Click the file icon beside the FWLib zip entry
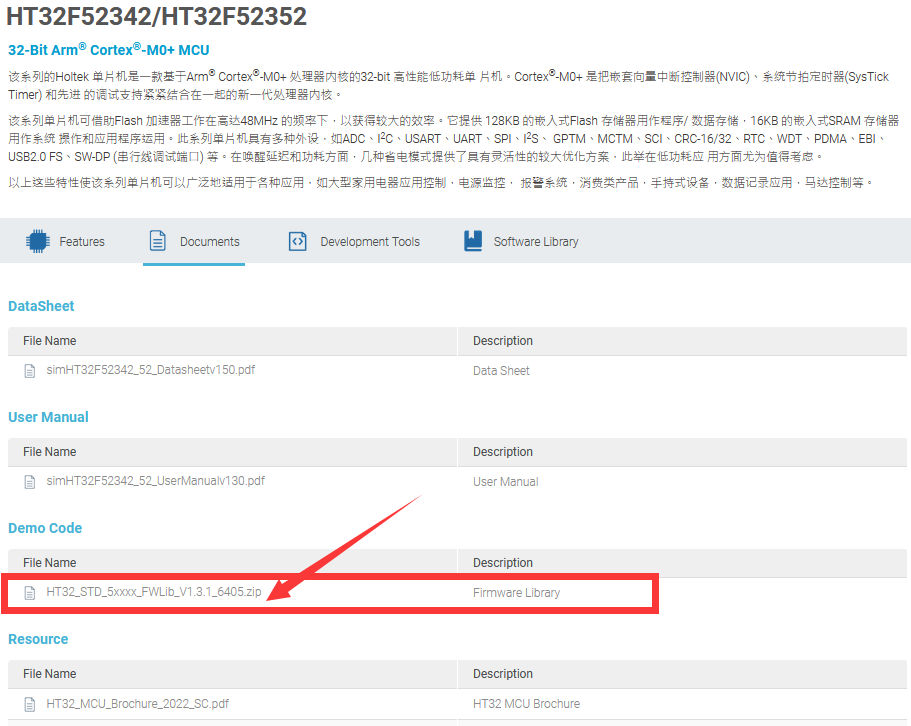 (30, 592)
